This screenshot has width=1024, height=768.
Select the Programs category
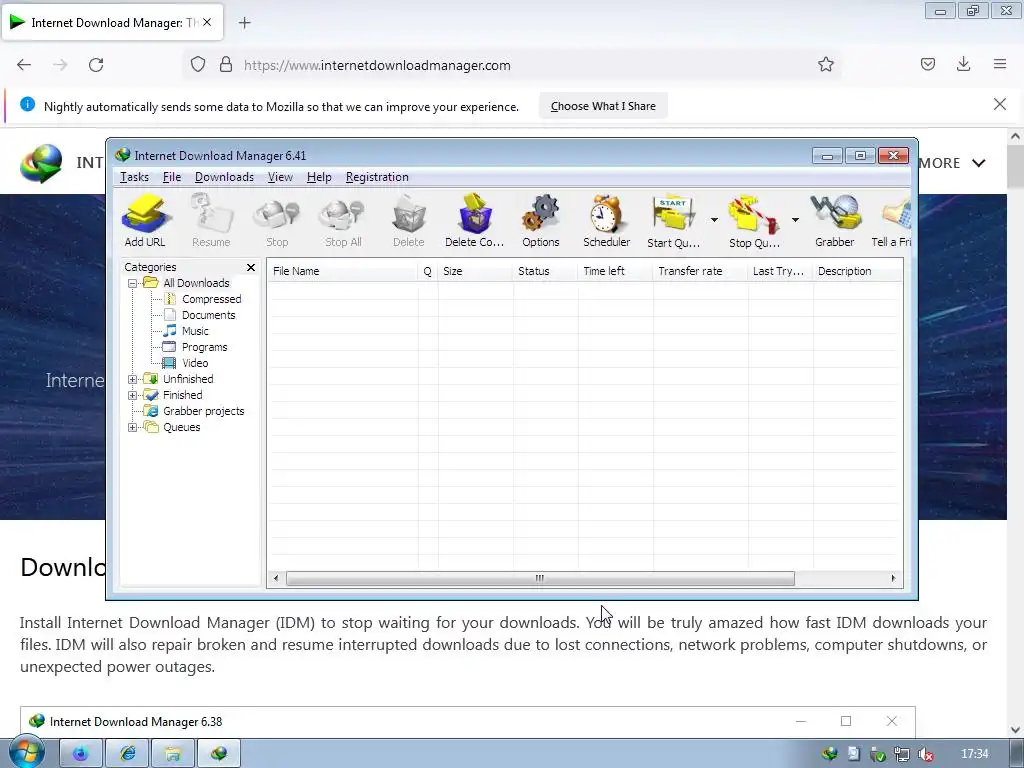pyautogui.click(x=204, y=347)
